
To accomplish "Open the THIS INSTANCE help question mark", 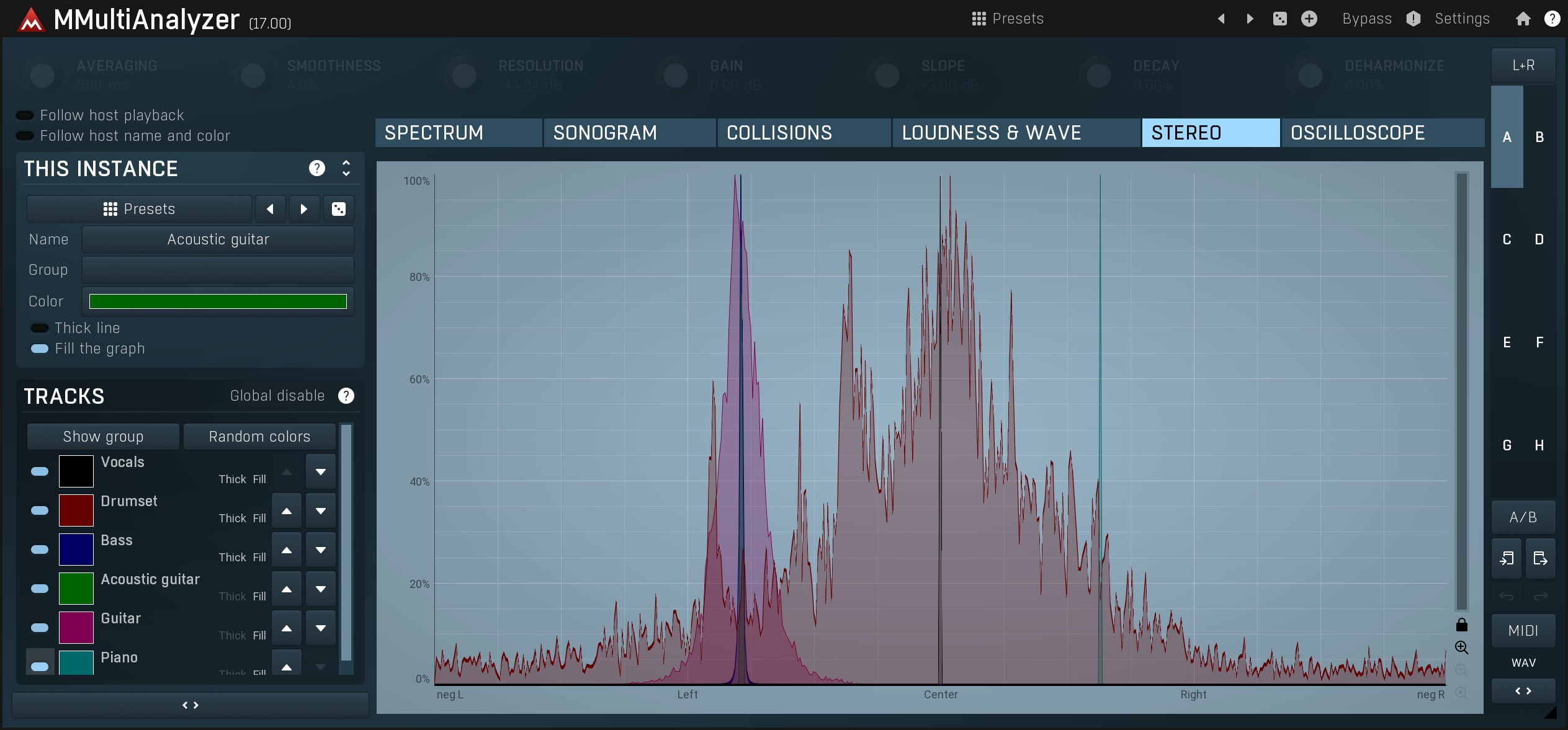I will pyautogui.click(x=316, y=168).
